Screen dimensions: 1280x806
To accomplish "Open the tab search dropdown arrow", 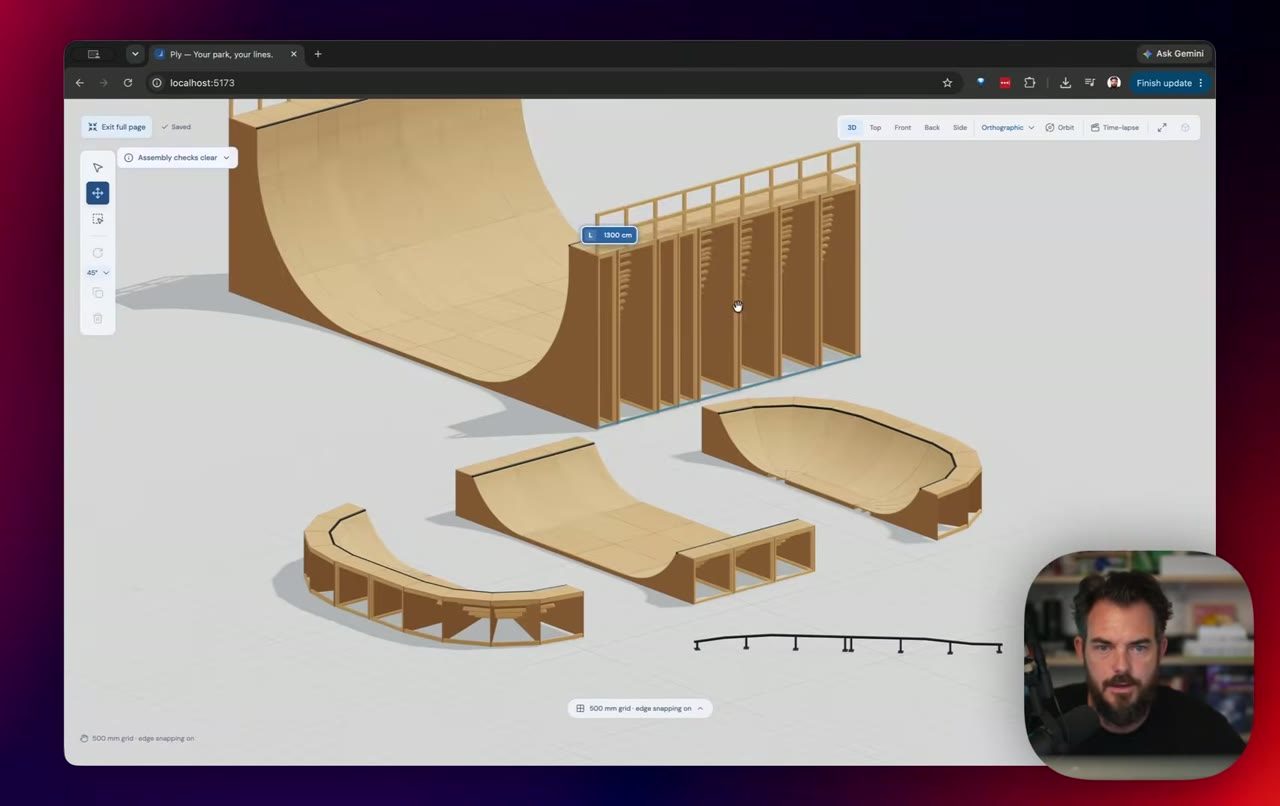I will (x=135, y=54).
